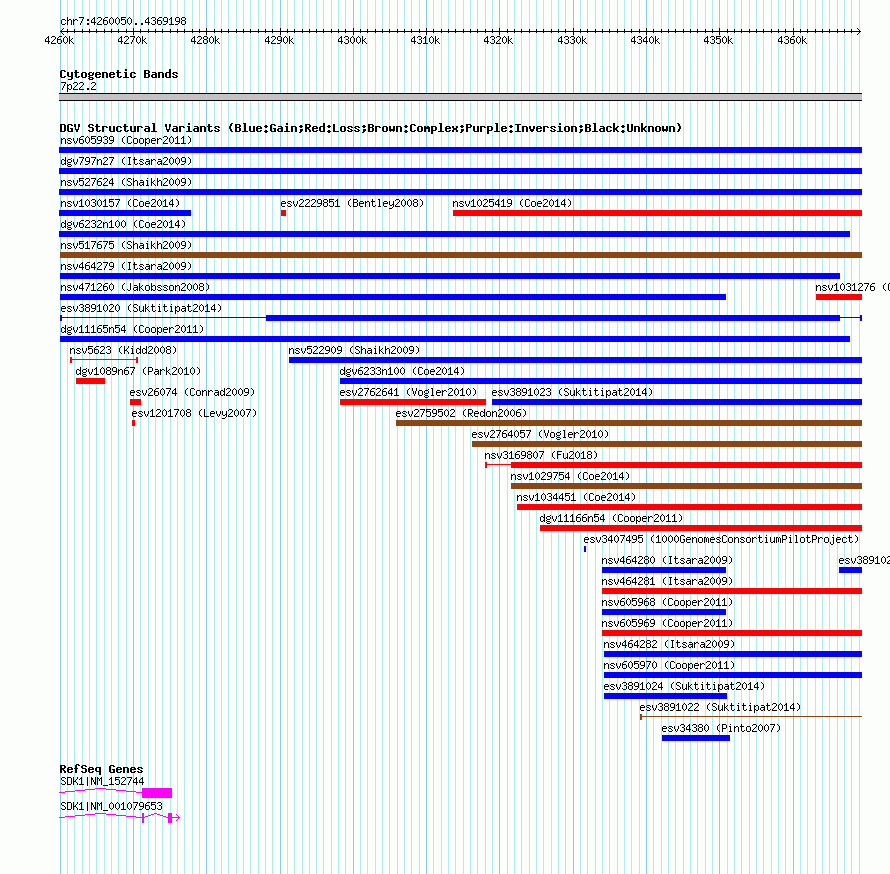Screen dimensions: 890x874
Task: Click the red nsv1031276 bar
Action: point(839,297)
